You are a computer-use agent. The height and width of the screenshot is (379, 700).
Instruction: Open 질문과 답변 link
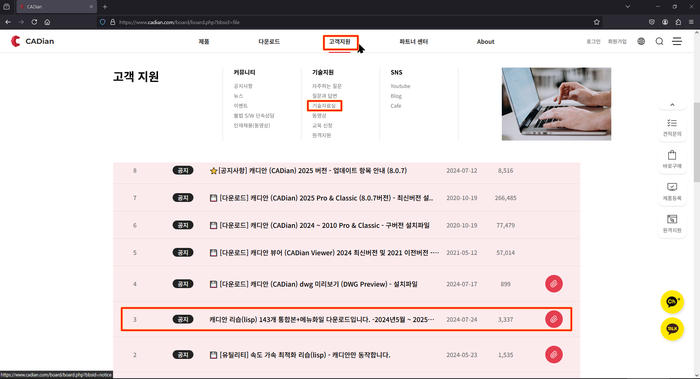(324, 96)
